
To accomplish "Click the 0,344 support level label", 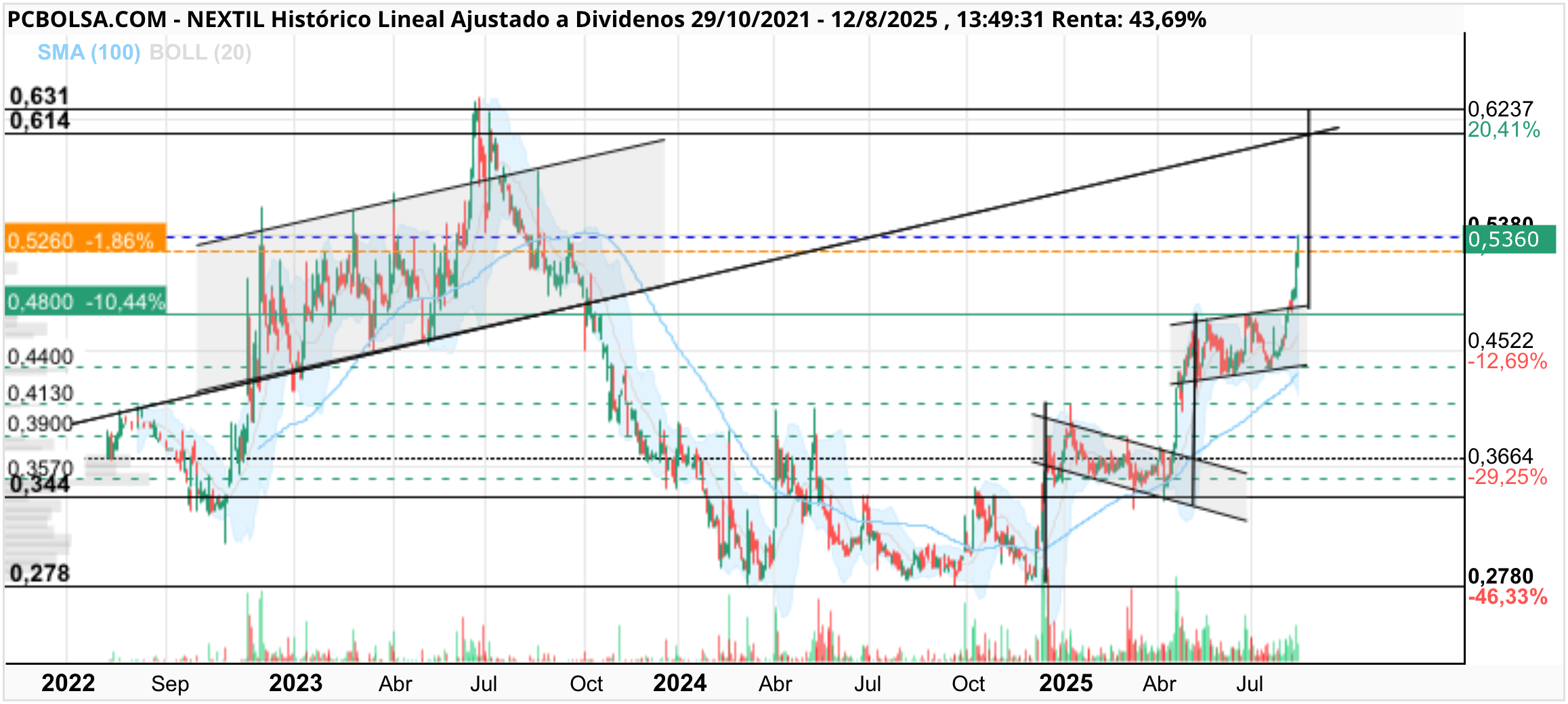I will [39, 485].
